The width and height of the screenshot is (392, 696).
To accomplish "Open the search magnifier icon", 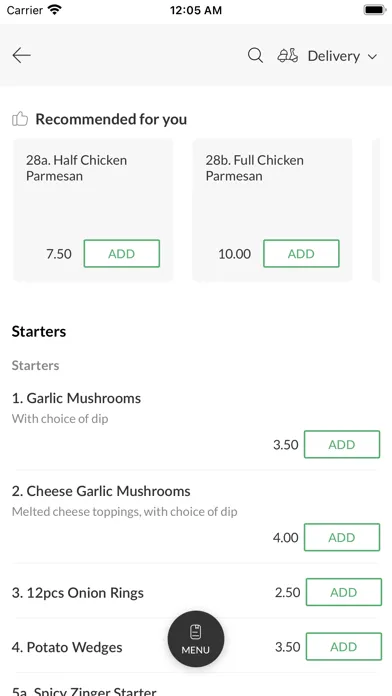I will click(255, 55).
